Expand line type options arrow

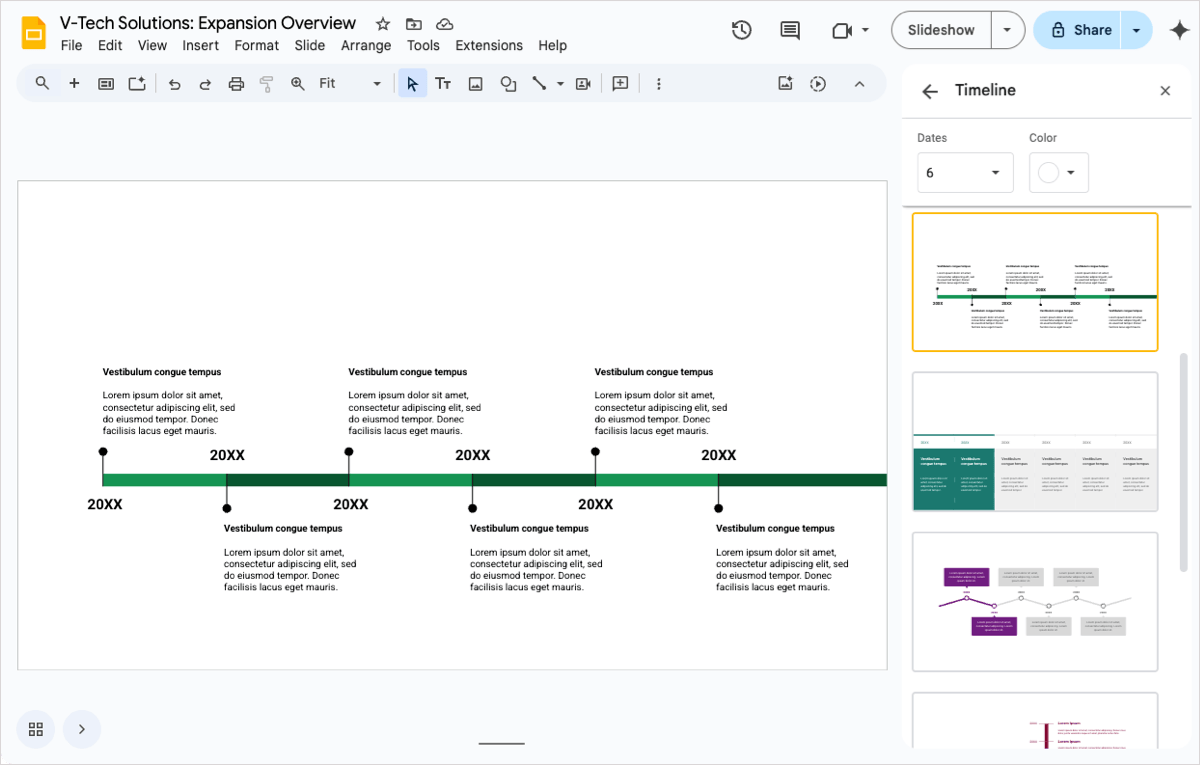(x=560, y=84)
